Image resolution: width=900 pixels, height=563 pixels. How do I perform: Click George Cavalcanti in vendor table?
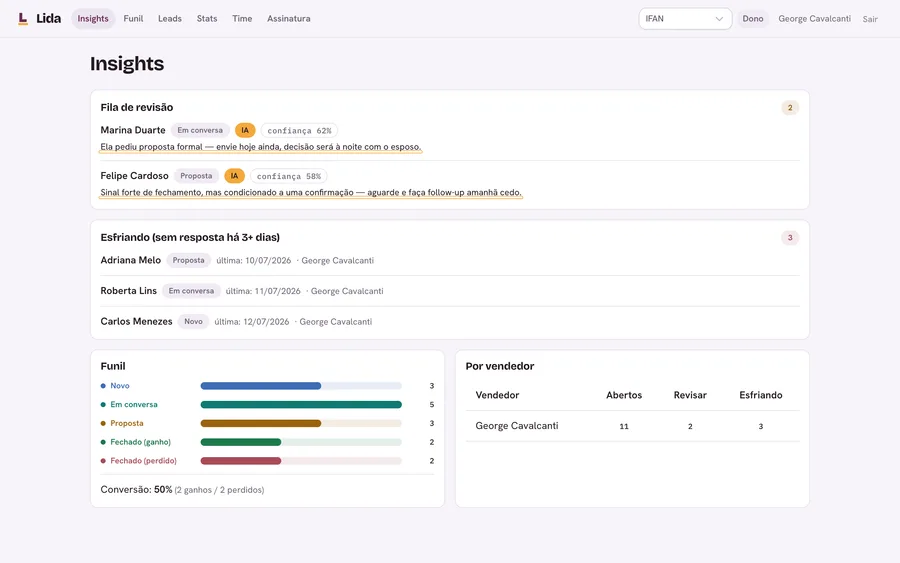517,426
